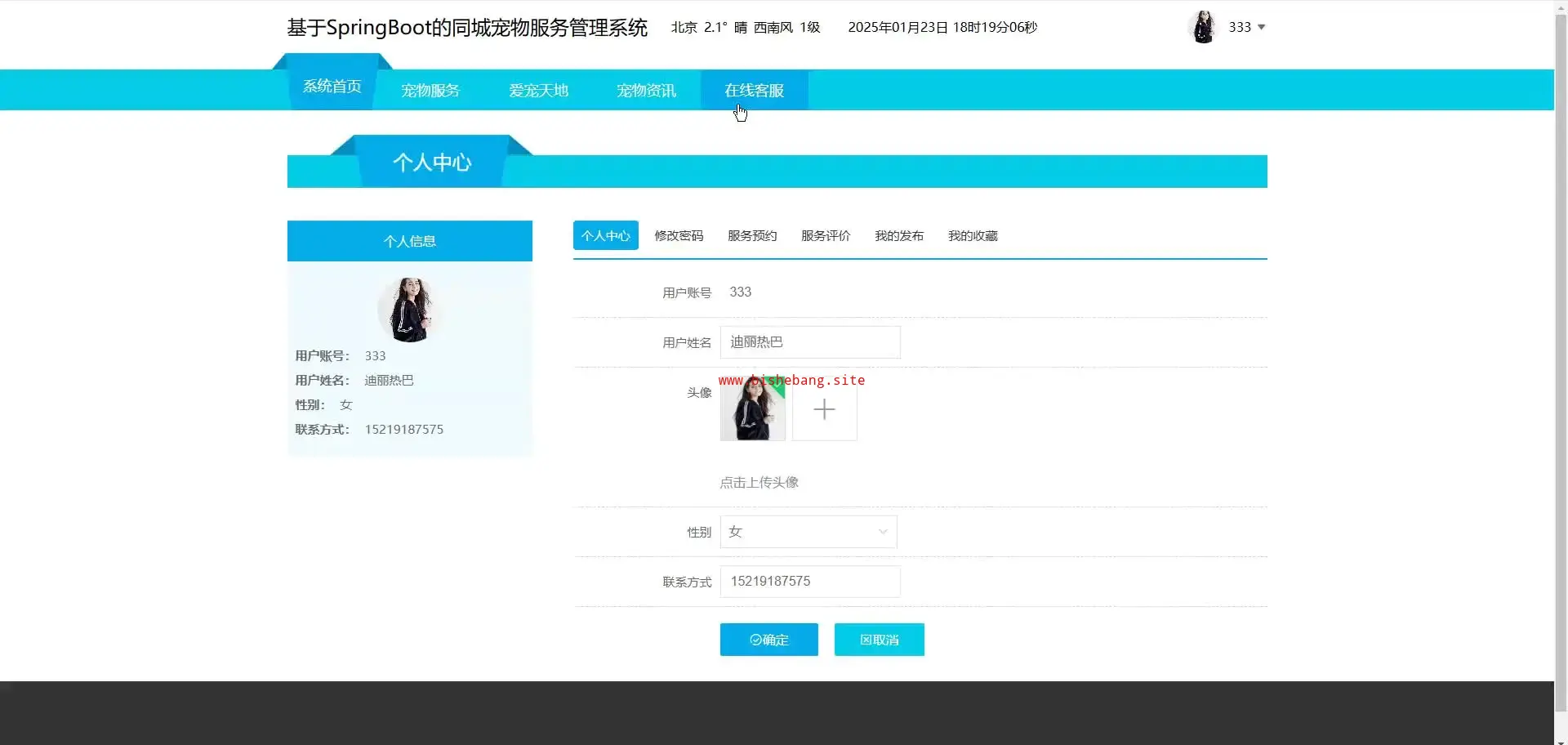1568x745 pixels.
Task: Click the user avatar in top header
Action: tap(1203, 27)
